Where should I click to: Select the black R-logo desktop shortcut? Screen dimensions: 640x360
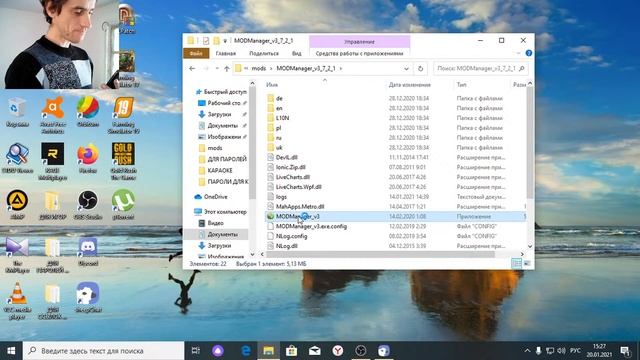pyautogui.click(x=53, y=161)
